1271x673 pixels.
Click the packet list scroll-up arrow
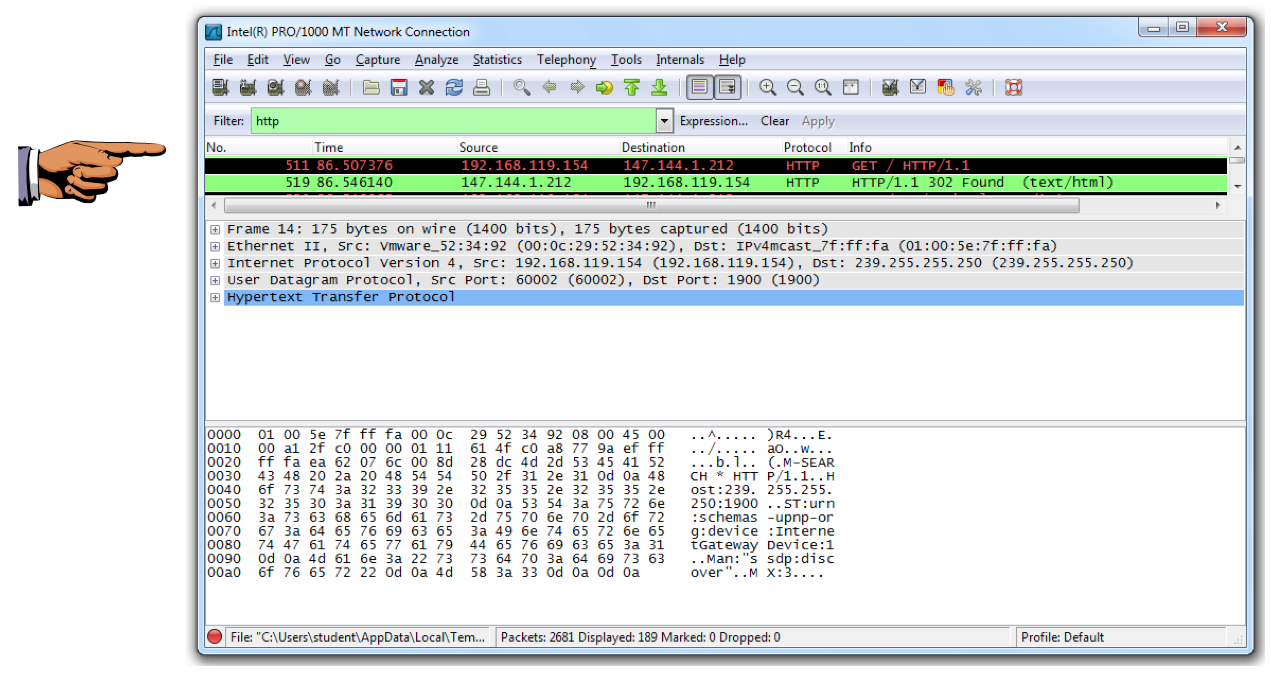1237,147
